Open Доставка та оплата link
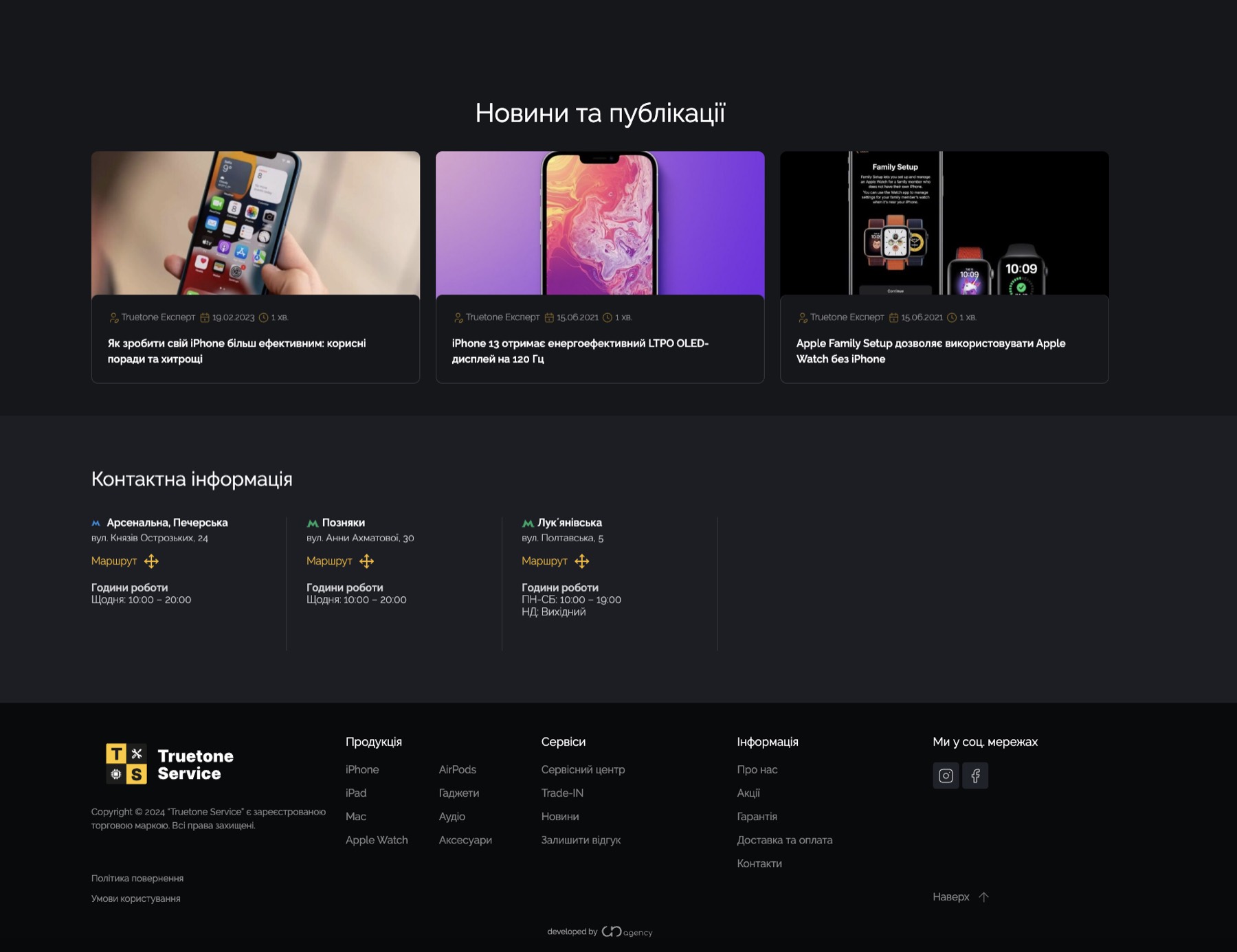The image size is (1237, 952). pyautogui.click(x=785, y=840)
